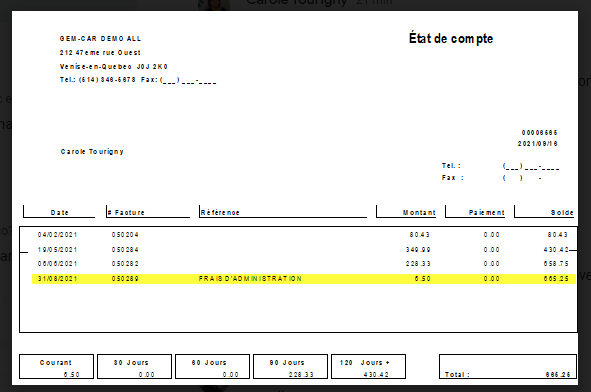Screen dimensions: 591x392
Task: Click the Courant aging box
Action: click(x=57, y=366)
